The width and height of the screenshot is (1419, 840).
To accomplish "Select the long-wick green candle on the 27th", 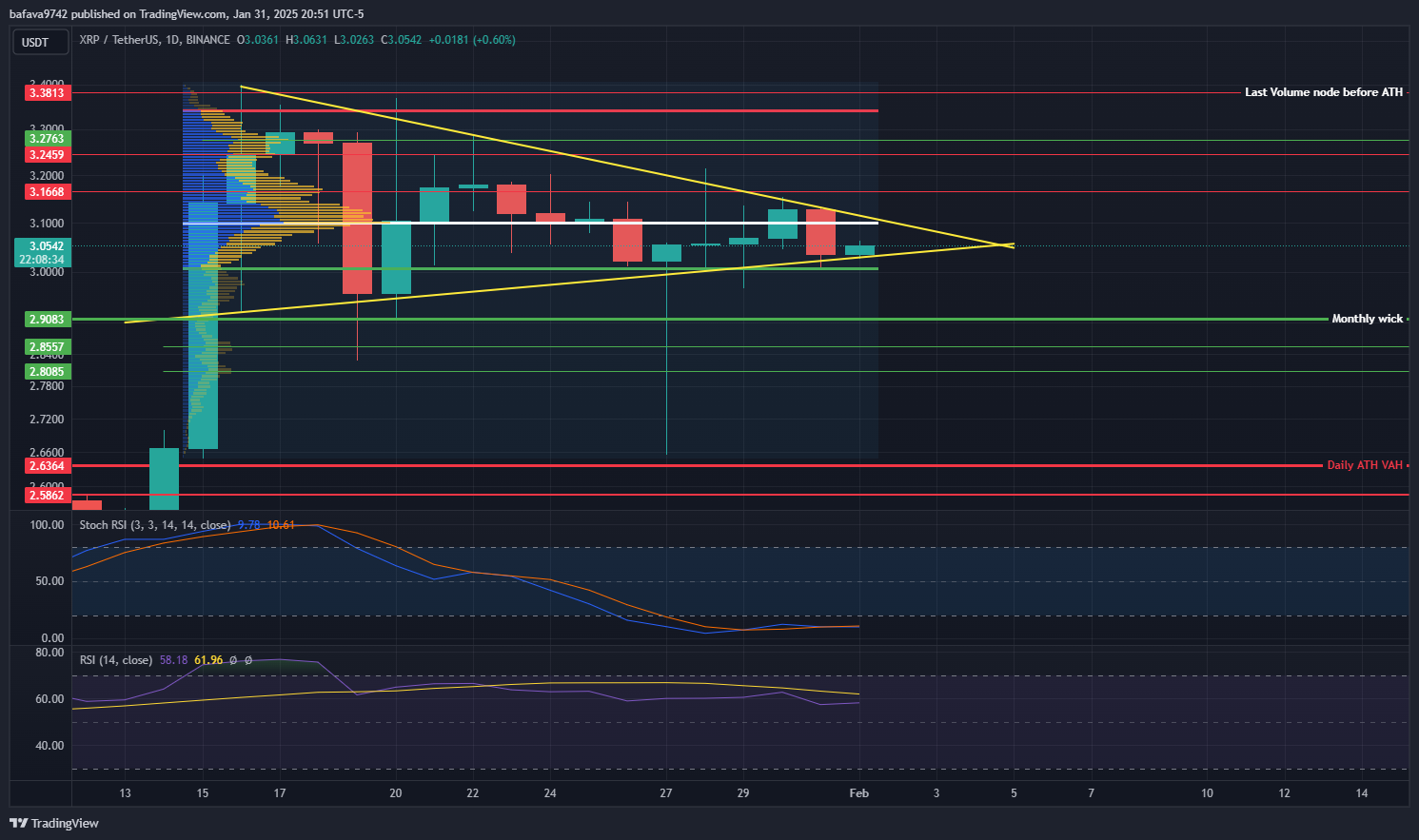I will click(666, 253).
